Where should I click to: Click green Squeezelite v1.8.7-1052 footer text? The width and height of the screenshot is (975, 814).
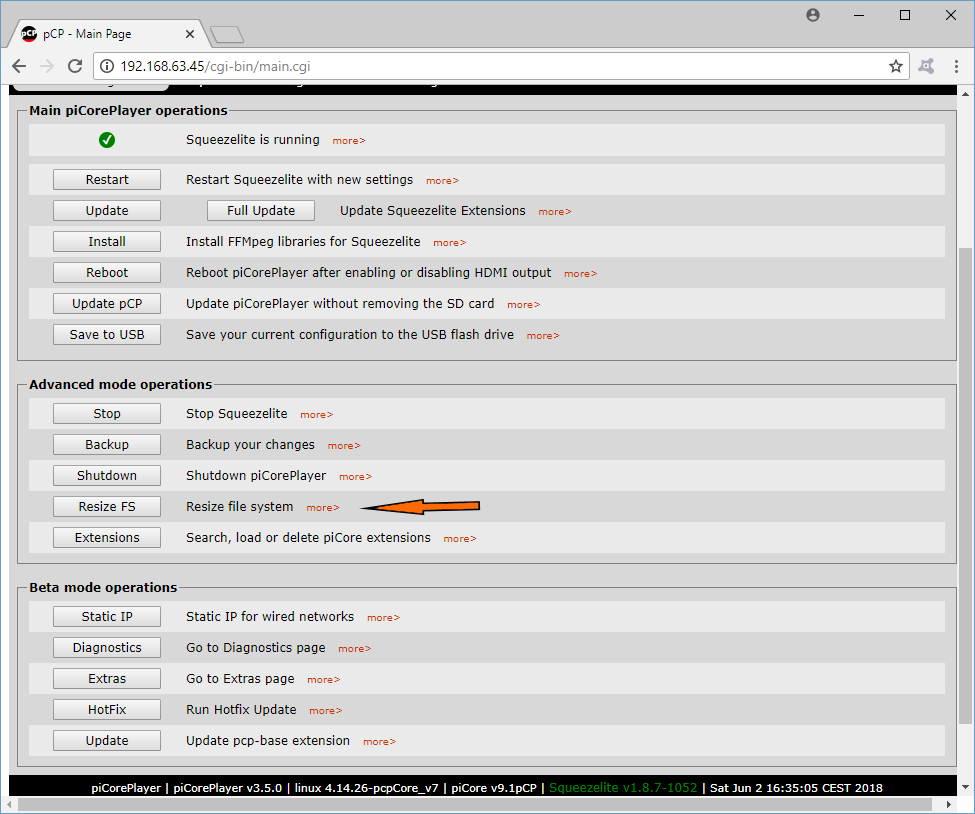623,788
